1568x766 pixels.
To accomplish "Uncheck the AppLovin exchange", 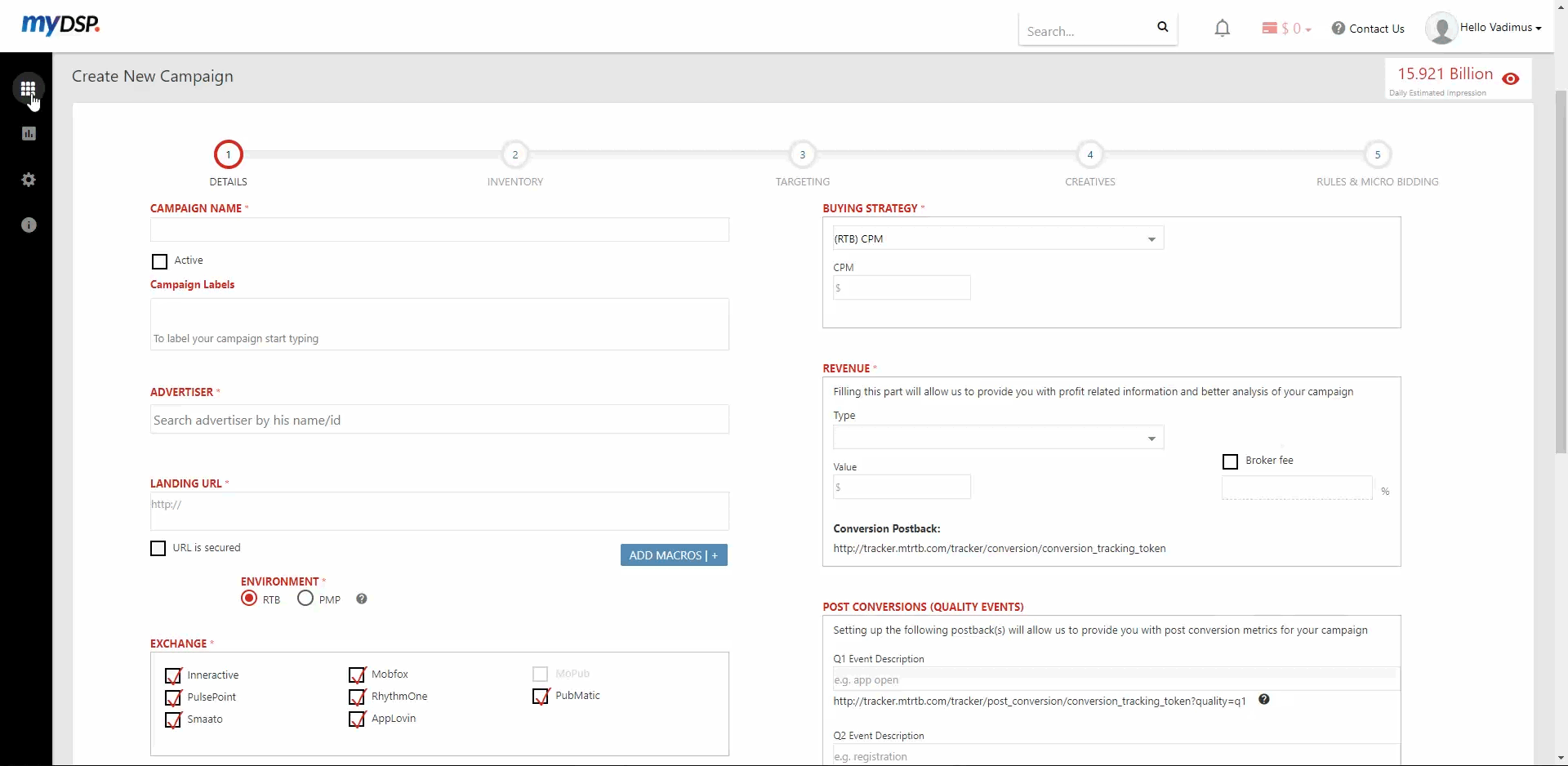I will point(357,719).
